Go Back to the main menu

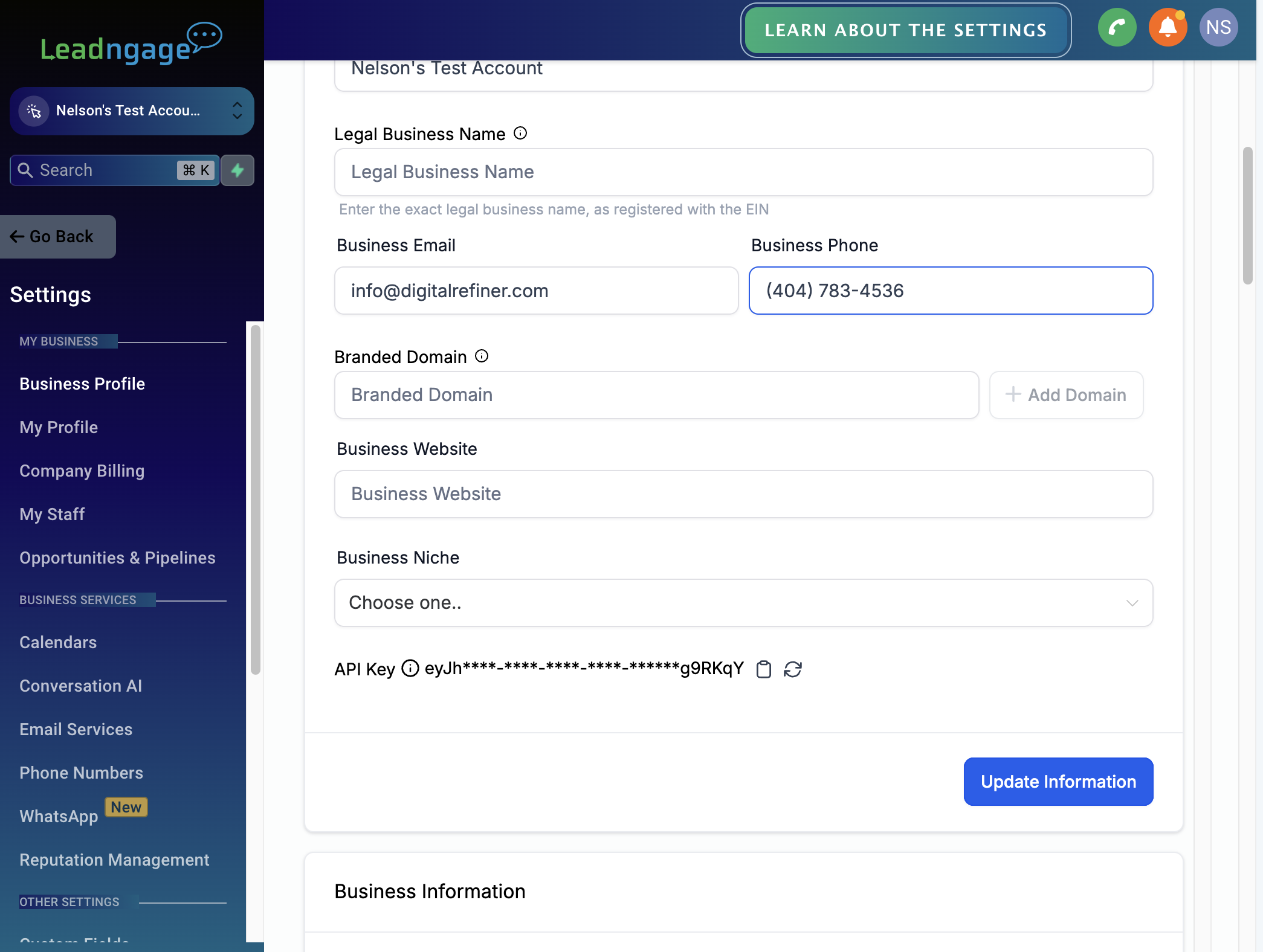(x=58, y=237)
